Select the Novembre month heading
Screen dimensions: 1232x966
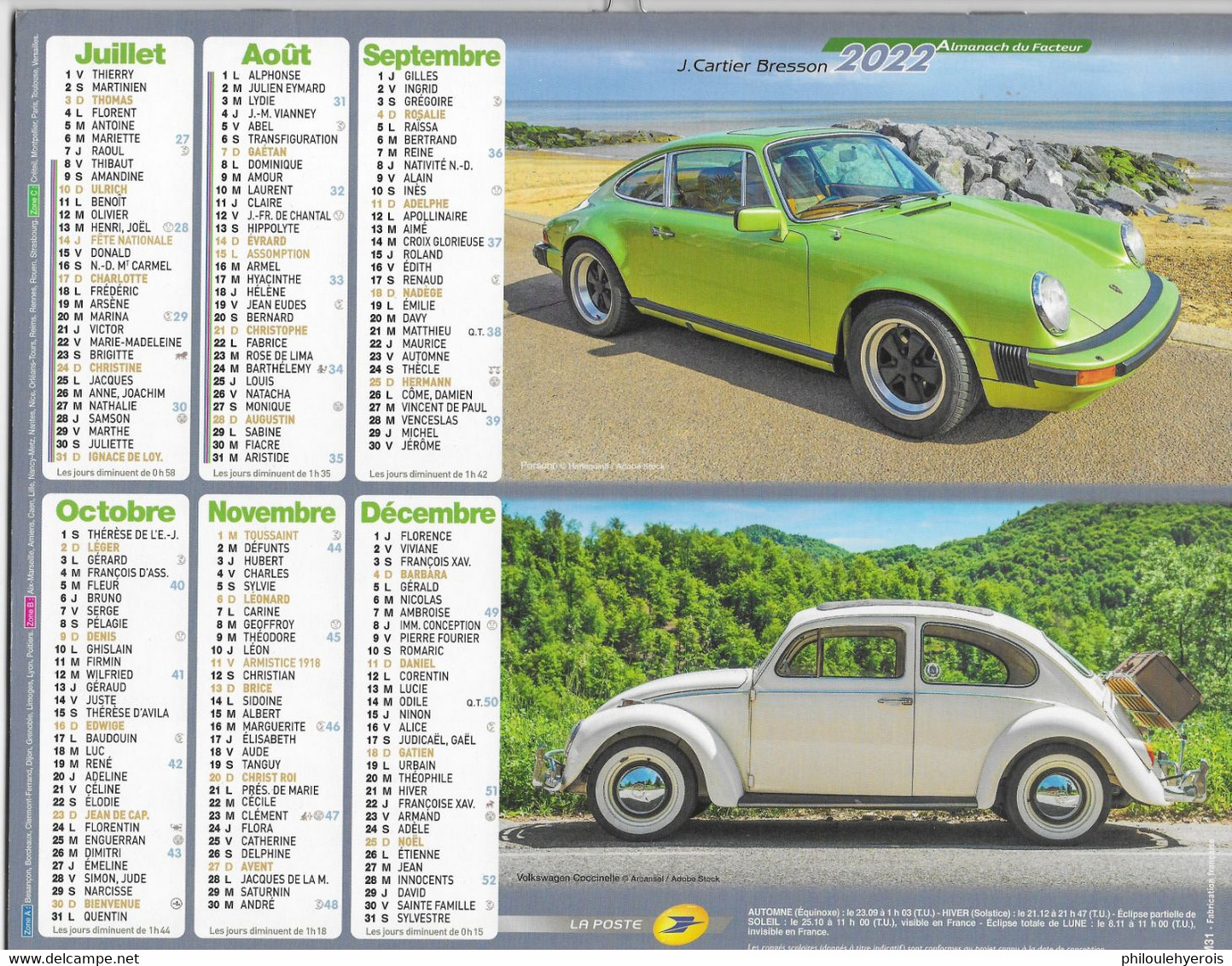[272, 512]
